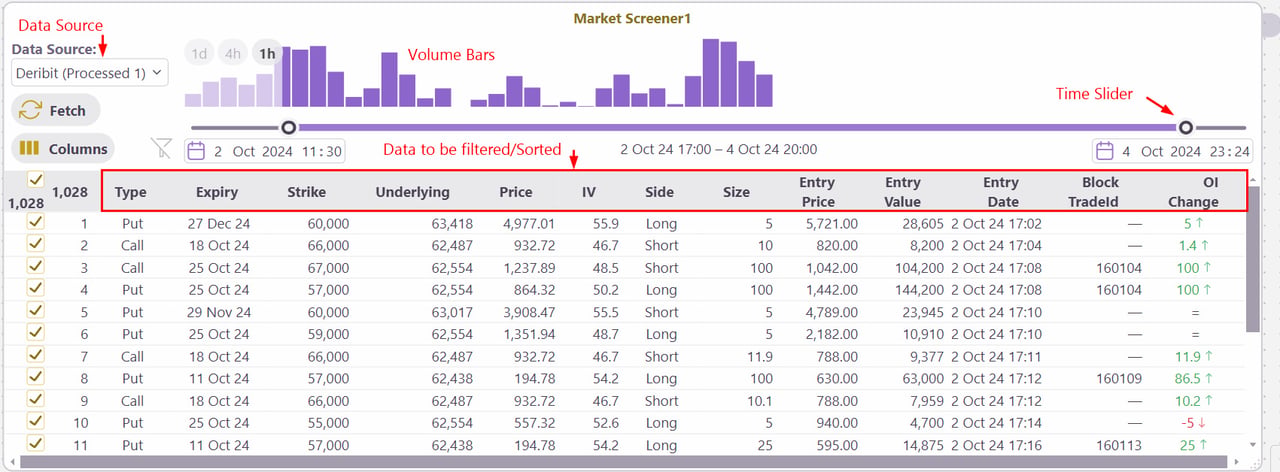This screenshot has height=472, width=1280.
Task: Click the Fetch refresh arrows icon
Action: click(x=31, y=110)
